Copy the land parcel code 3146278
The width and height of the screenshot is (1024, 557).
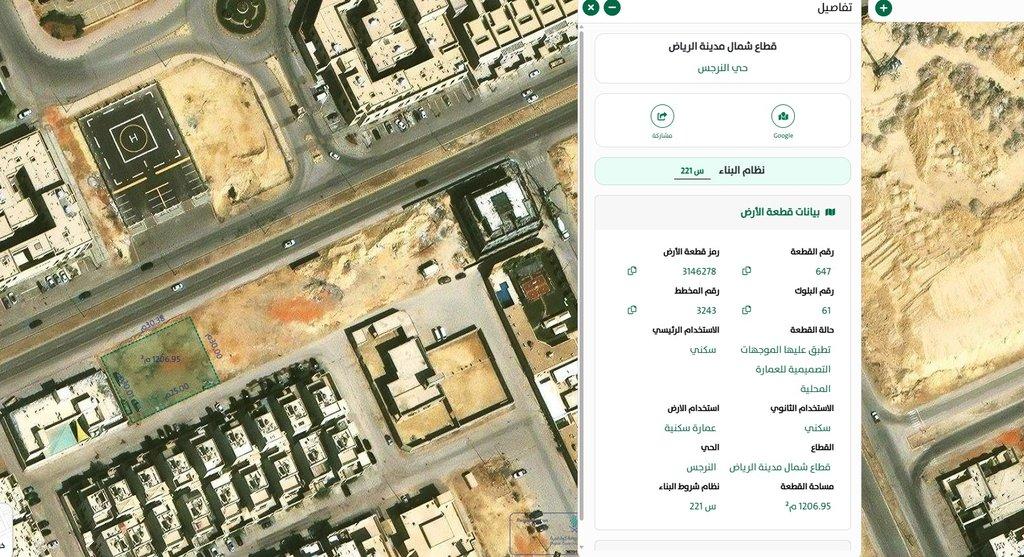(x=632, y=271)
